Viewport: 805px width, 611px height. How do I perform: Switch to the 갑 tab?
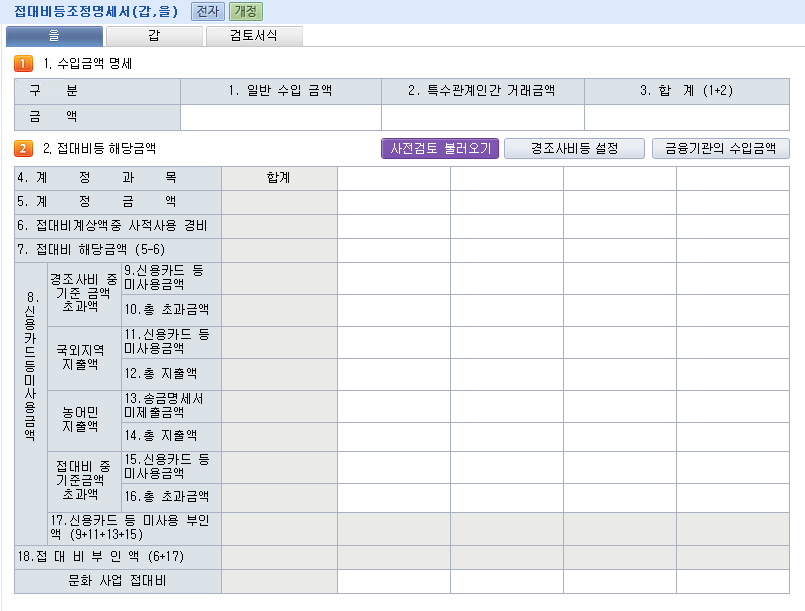[154, 36]
